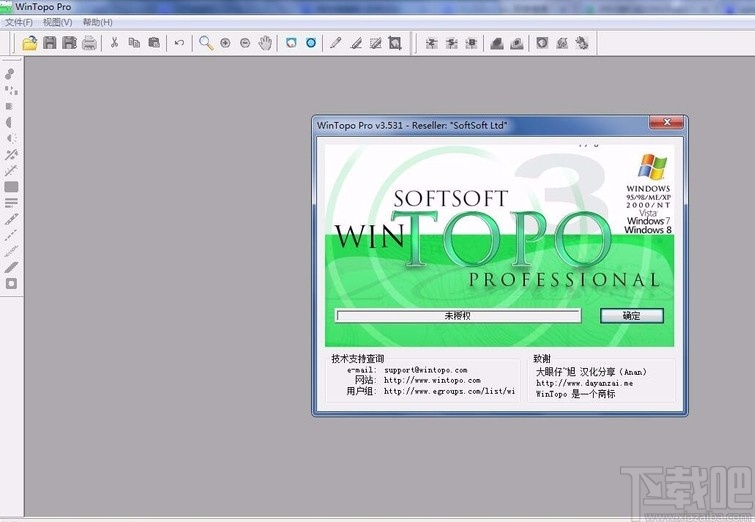
Task: Click the square frame icon in left sidebar
Action: (x=11, y=284)
